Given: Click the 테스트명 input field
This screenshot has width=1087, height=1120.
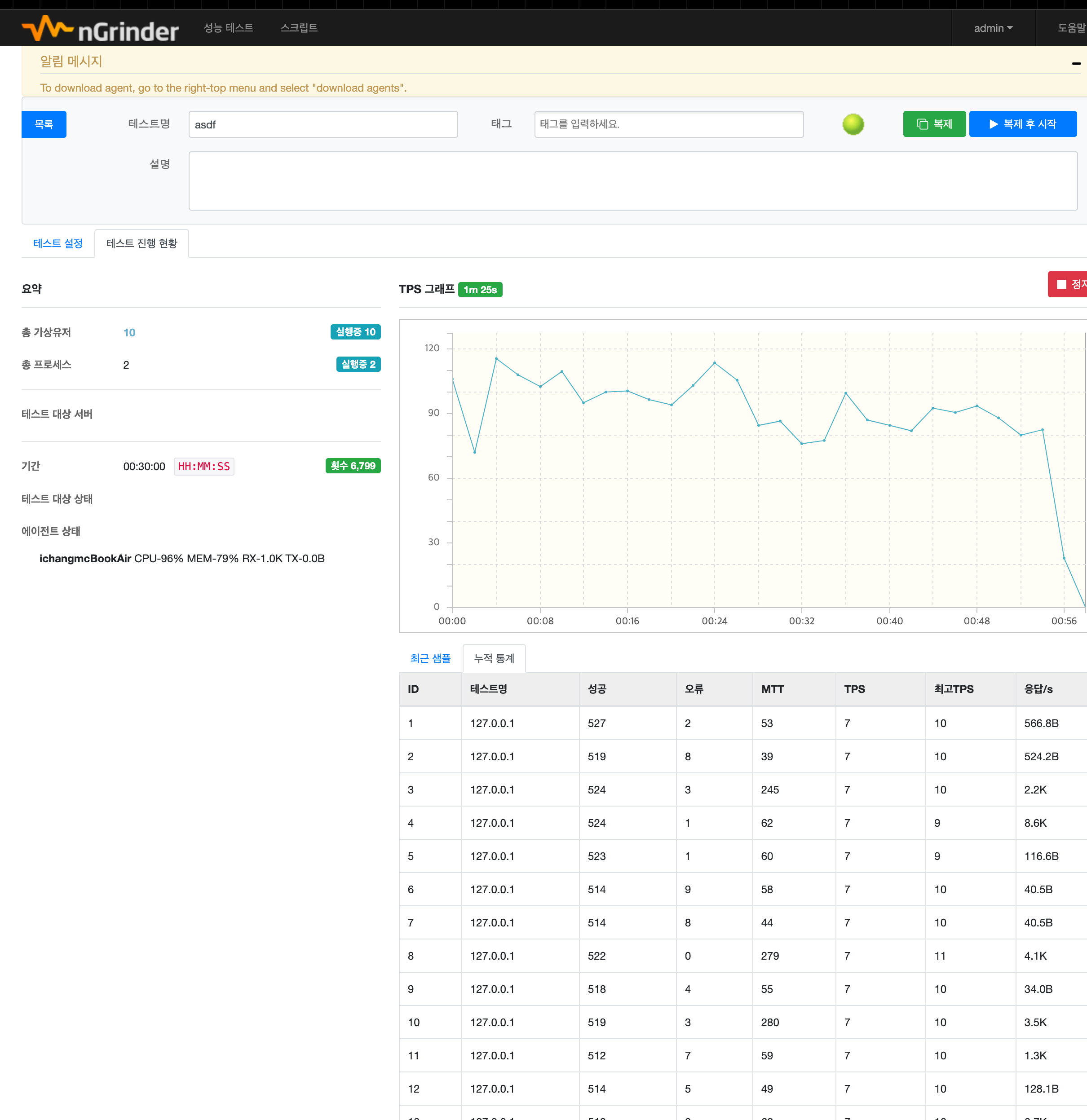Looking at the screenshot, I should click(323, 124).
